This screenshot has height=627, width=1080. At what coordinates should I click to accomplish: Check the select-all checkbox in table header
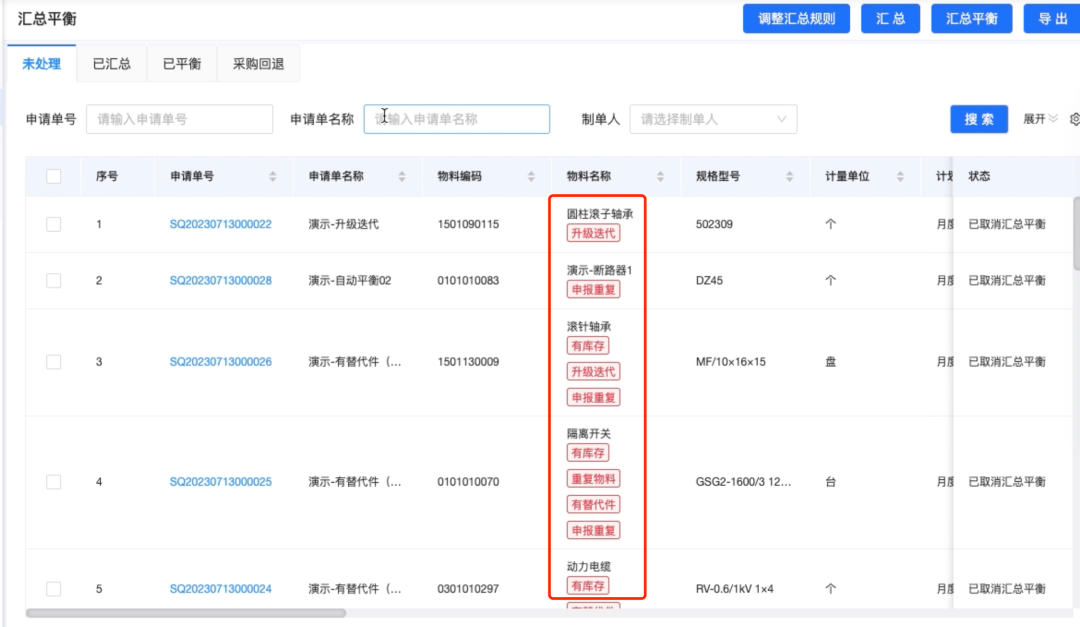tap(53, 174)
